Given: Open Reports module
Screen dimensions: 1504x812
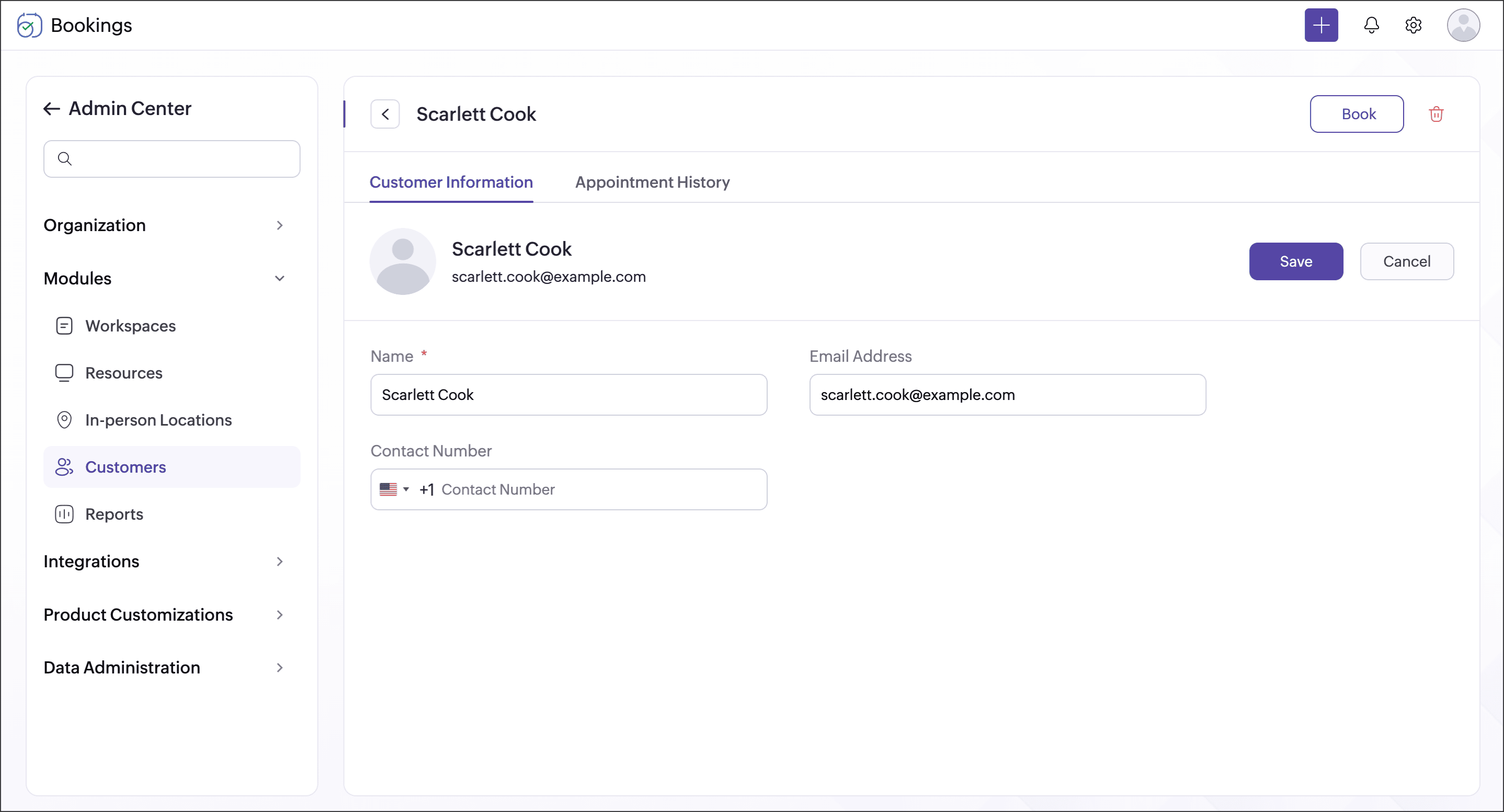Looking at the screenshot, I should (172, 514).
